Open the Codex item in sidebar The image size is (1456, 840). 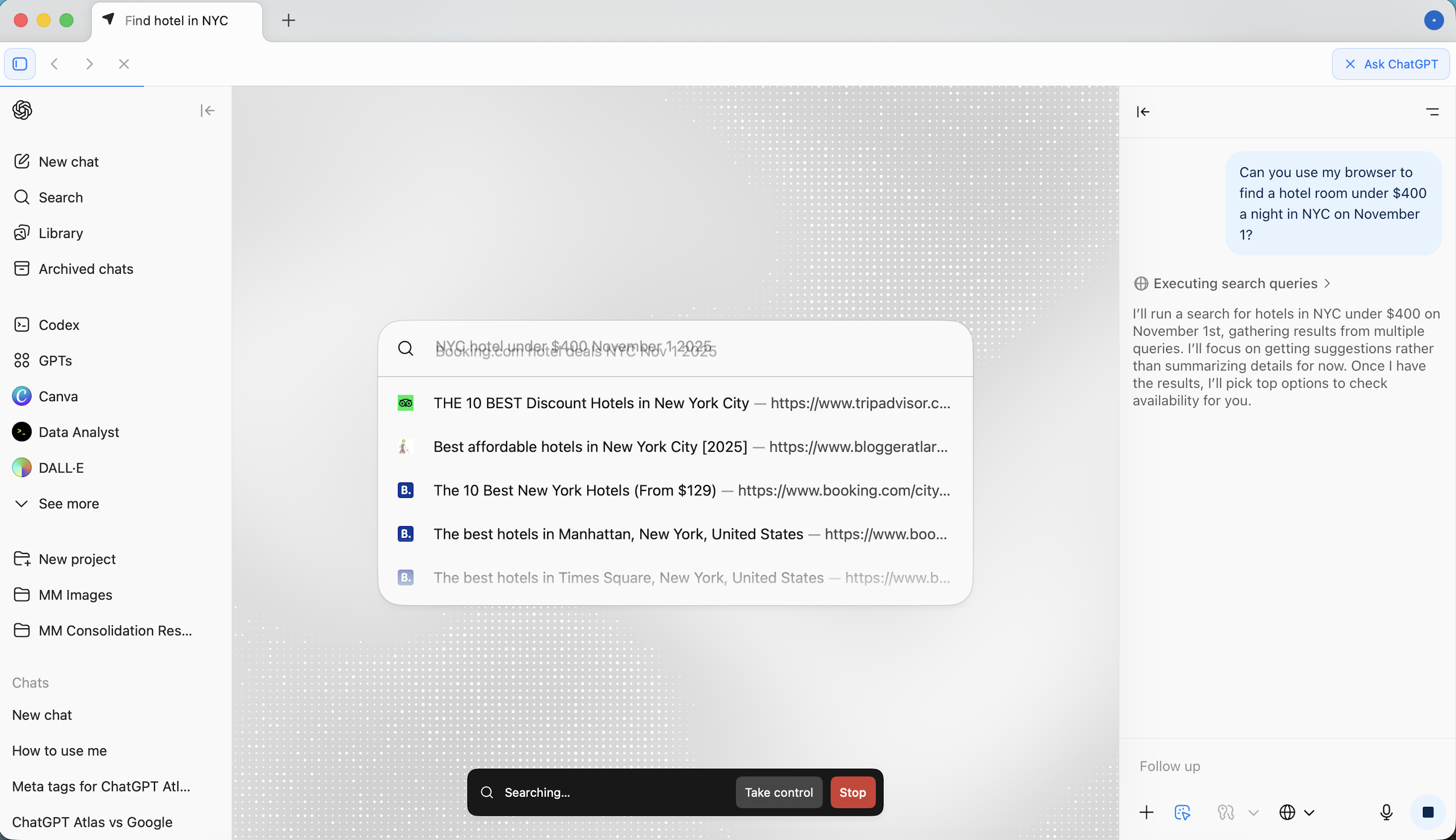coord(59,325)
